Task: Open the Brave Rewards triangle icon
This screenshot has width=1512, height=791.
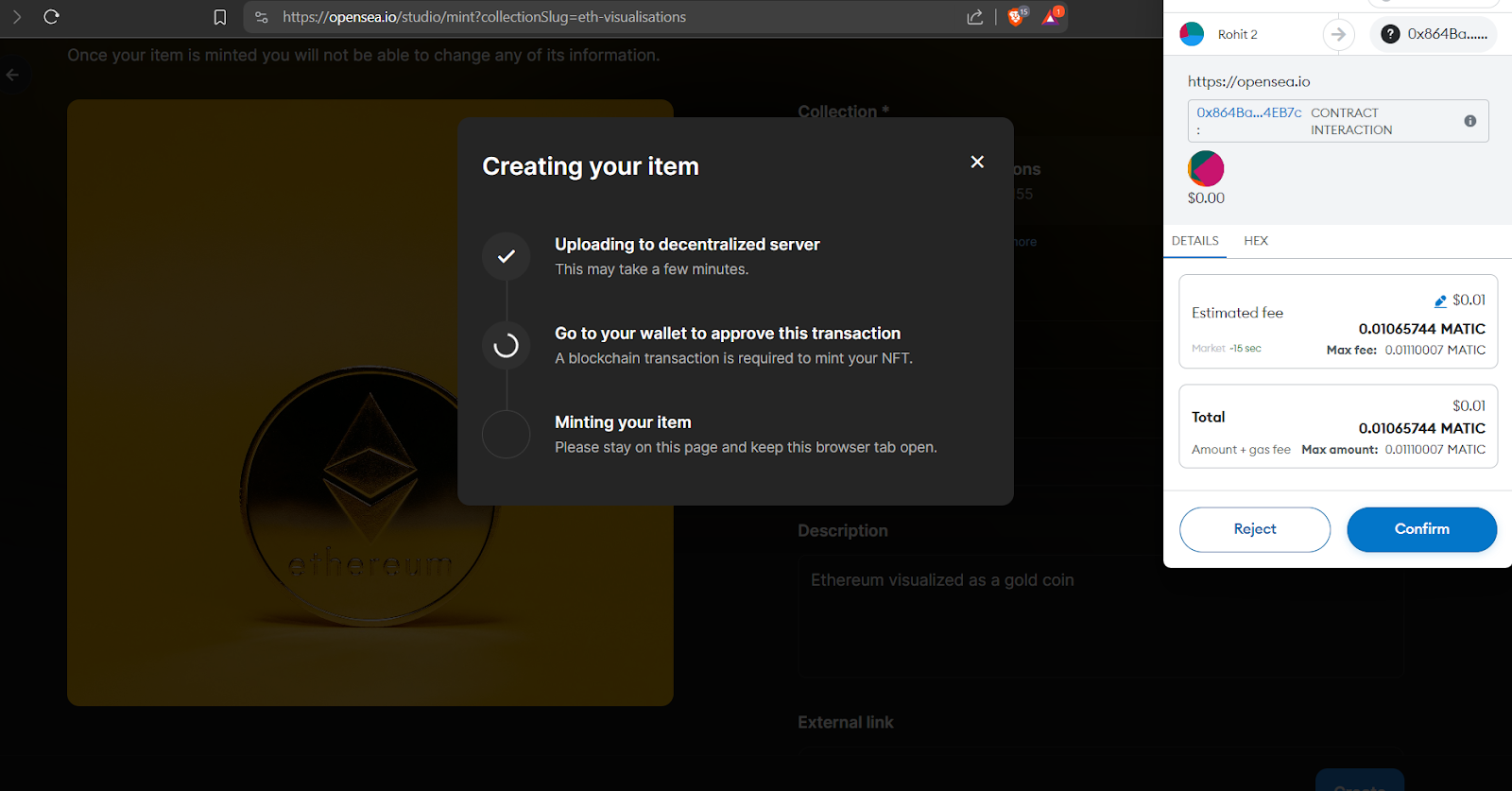Action: pyautogui.click(x=1050, y=17)
